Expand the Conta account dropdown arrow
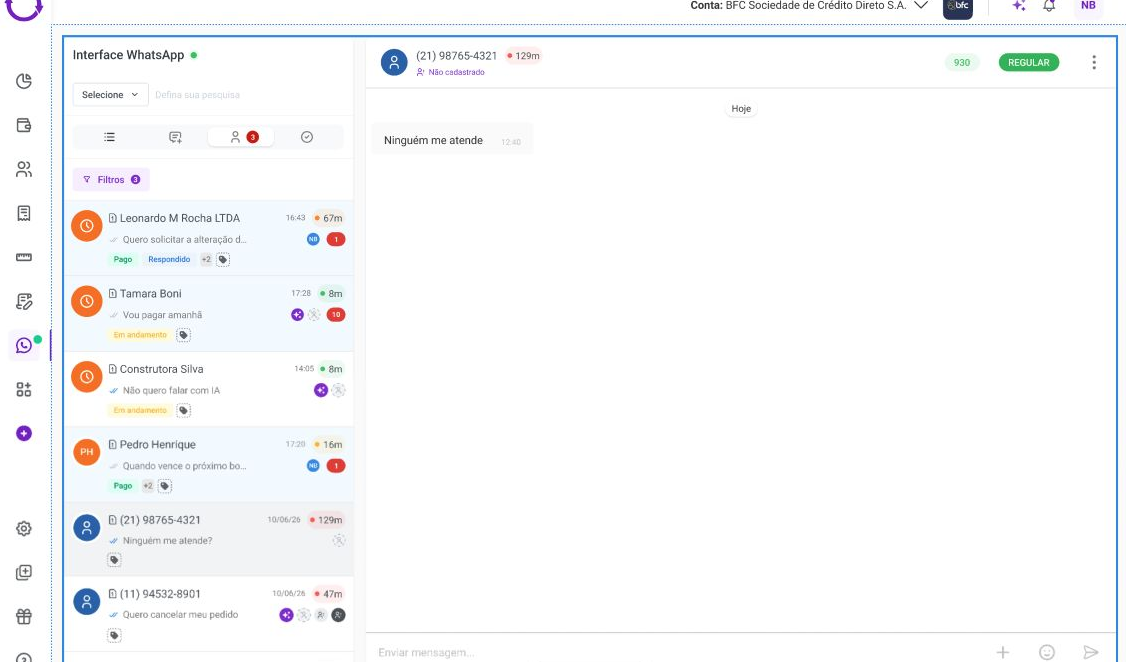This screenshot has width=1126, height=662. (921, 6)
